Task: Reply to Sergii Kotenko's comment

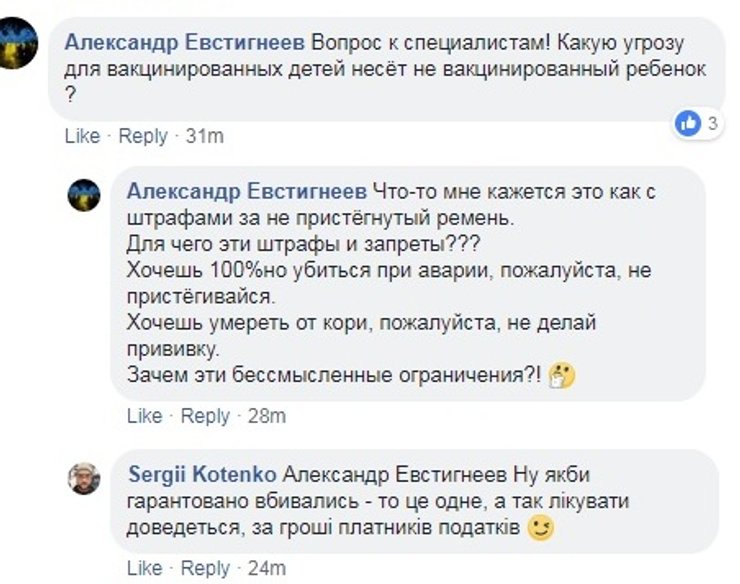Action: [x=205, y=568]
